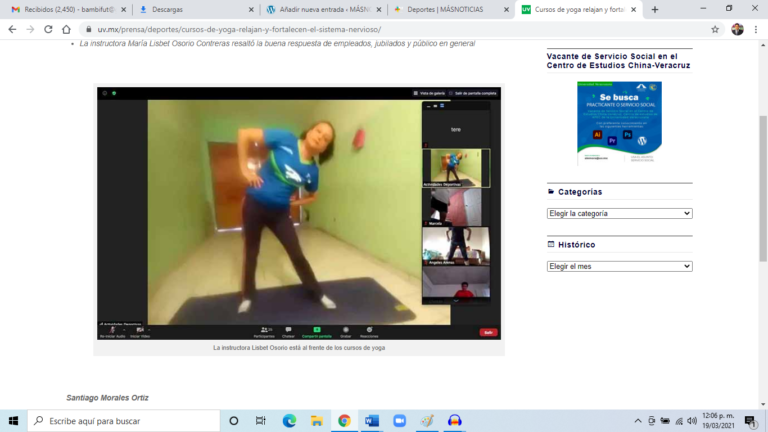Open network settings in system tray
768x432 pixels.
pyautogui.click(x=679, y=421)
